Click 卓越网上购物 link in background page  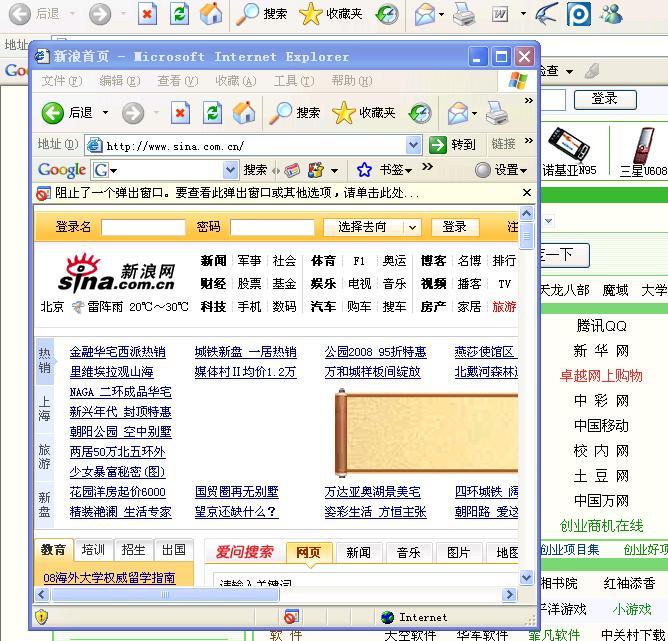click(x=601, y=376)
